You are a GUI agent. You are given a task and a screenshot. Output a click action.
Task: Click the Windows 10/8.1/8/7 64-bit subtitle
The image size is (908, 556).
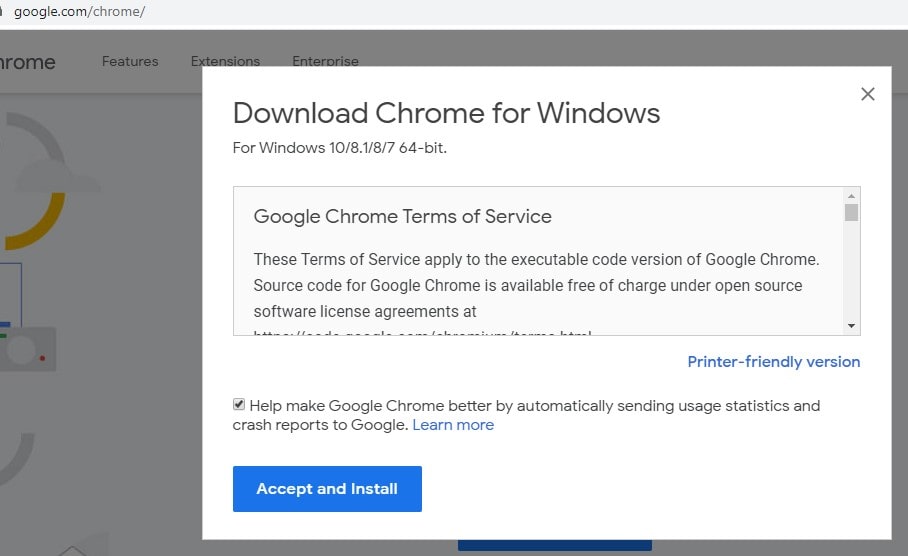[339, 148]
